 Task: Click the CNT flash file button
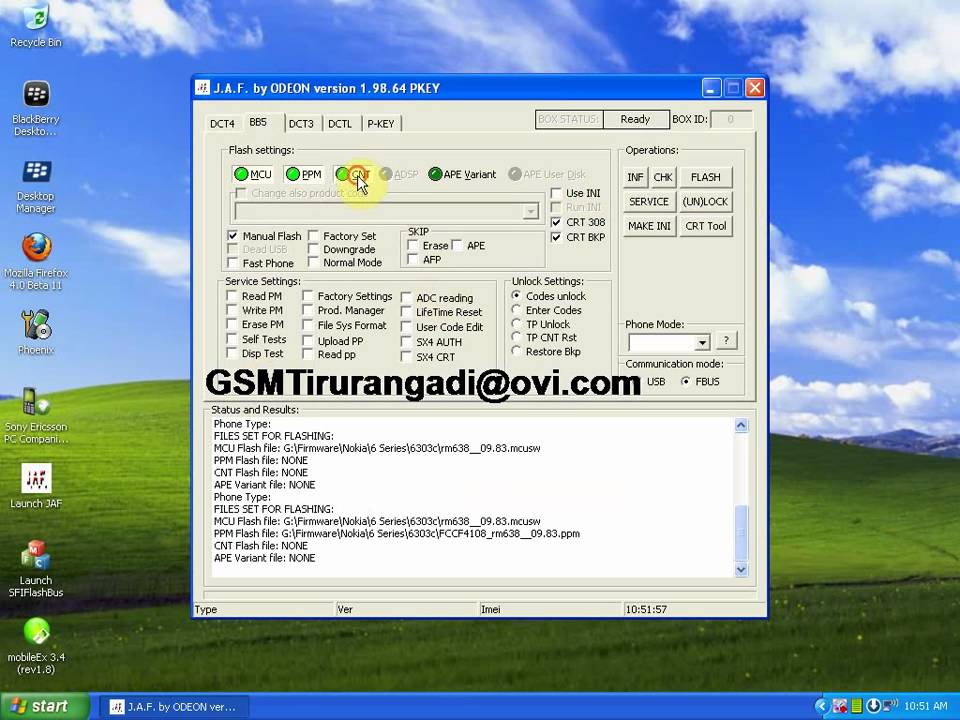pos(353,174)
